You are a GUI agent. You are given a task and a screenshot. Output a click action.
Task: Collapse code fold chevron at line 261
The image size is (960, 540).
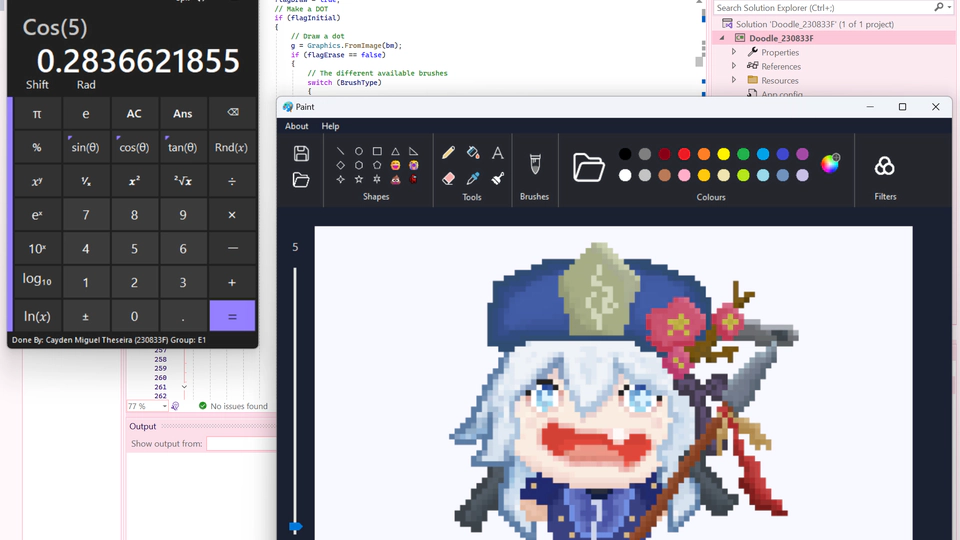[x=184, y=387]
